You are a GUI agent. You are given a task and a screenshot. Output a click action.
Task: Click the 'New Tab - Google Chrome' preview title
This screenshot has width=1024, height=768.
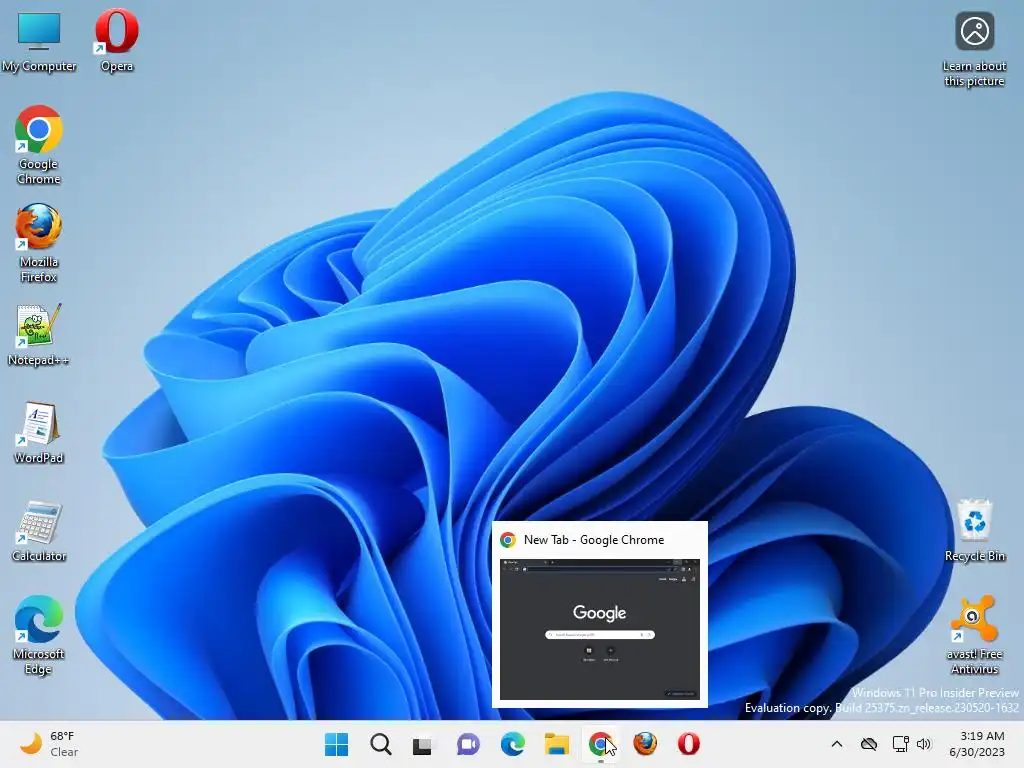coord(594,540)
